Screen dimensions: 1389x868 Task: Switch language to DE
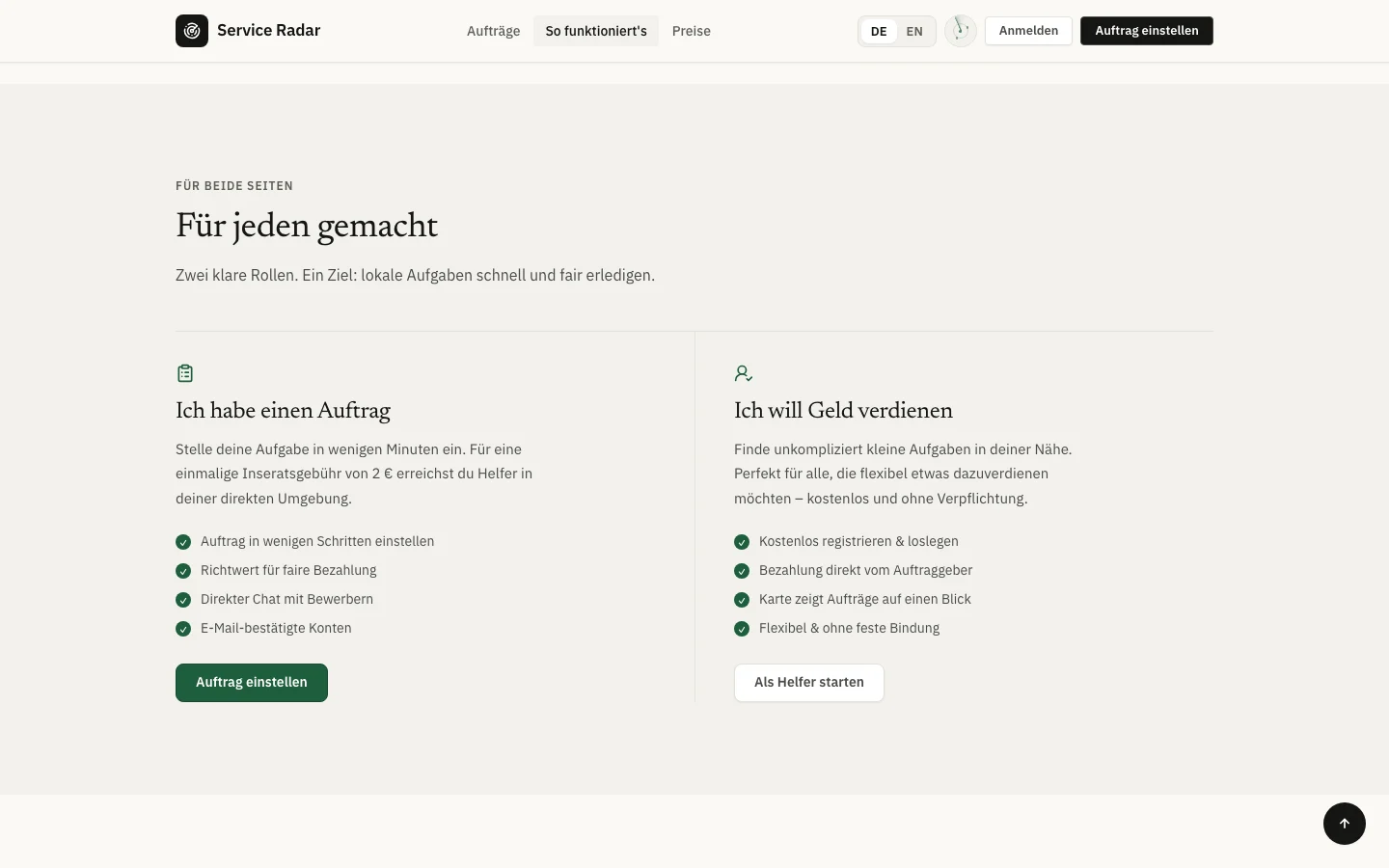(x=879, y=31)
